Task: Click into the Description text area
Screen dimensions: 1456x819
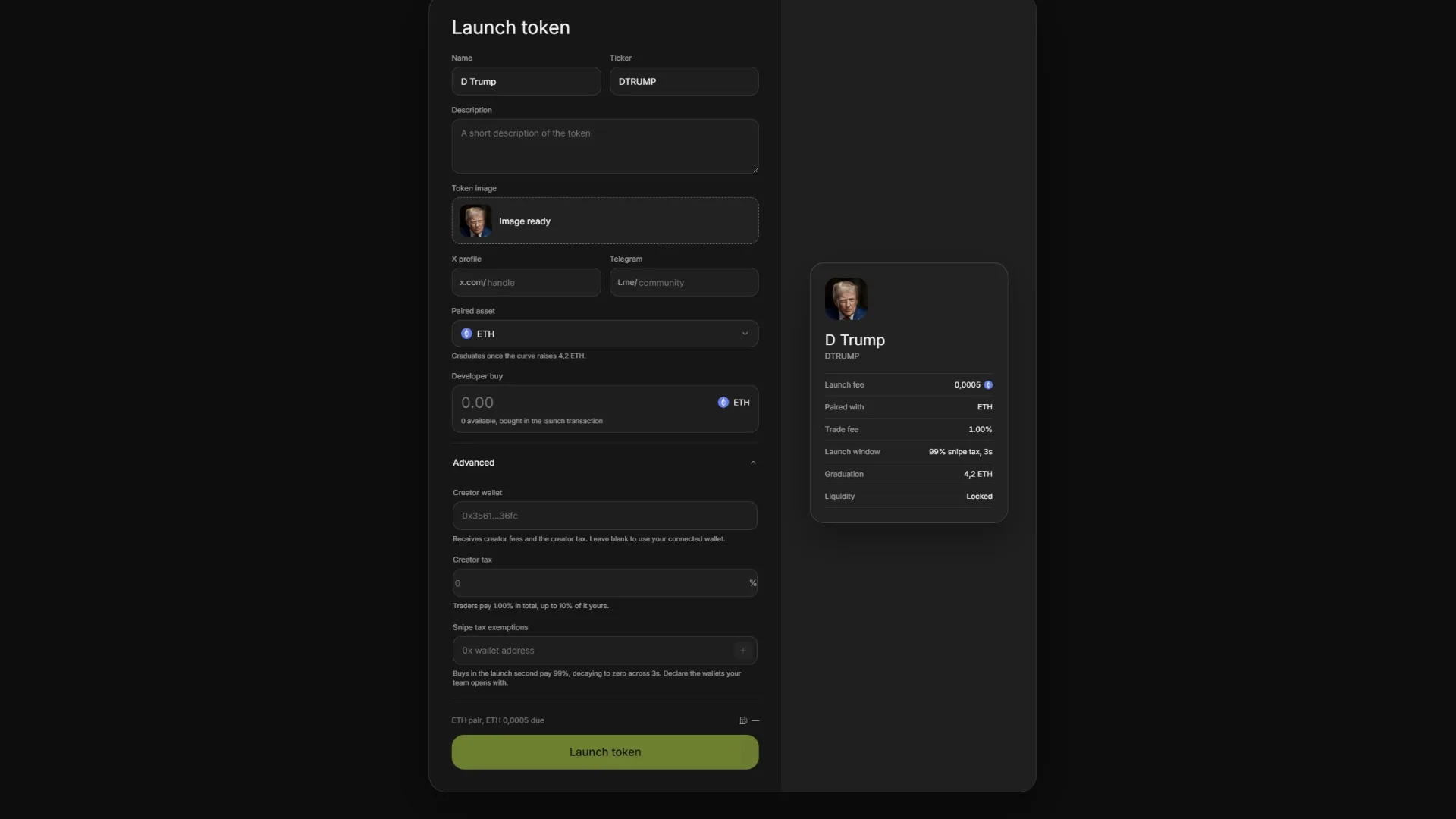Action: (605, 146)
